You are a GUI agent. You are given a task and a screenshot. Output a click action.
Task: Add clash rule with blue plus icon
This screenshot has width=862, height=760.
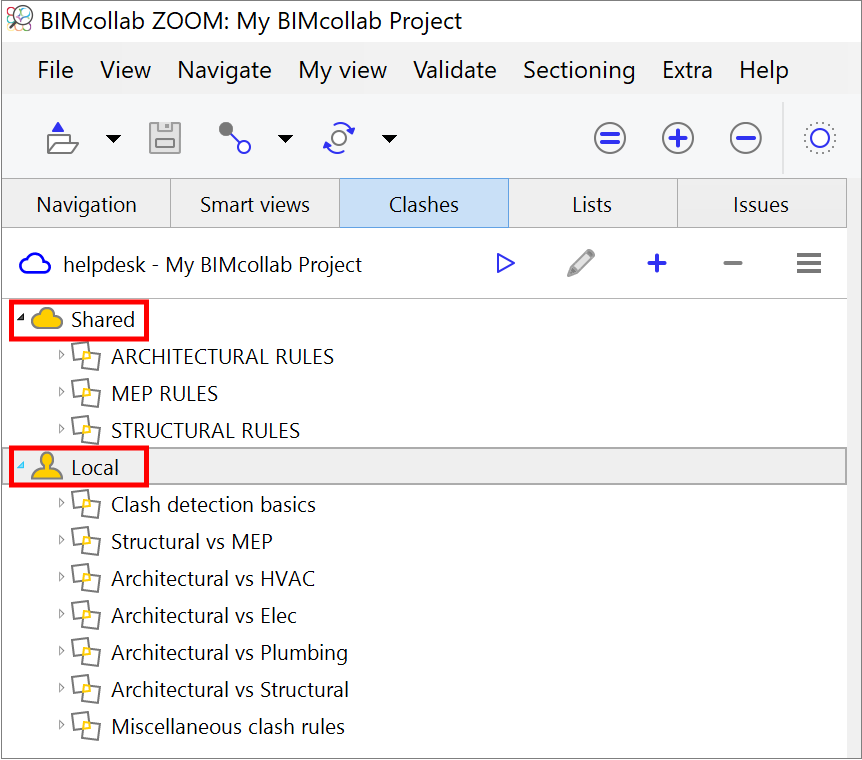click(657, 263)
